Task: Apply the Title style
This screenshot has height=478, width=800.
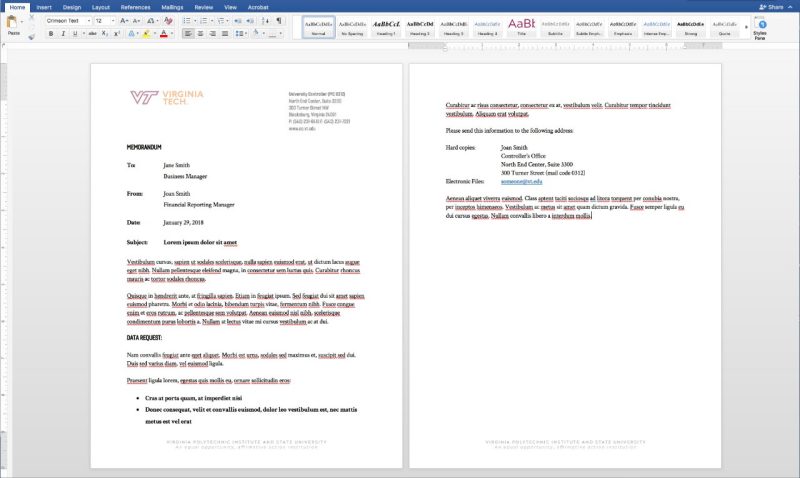Action: click(x=521, y=27)
